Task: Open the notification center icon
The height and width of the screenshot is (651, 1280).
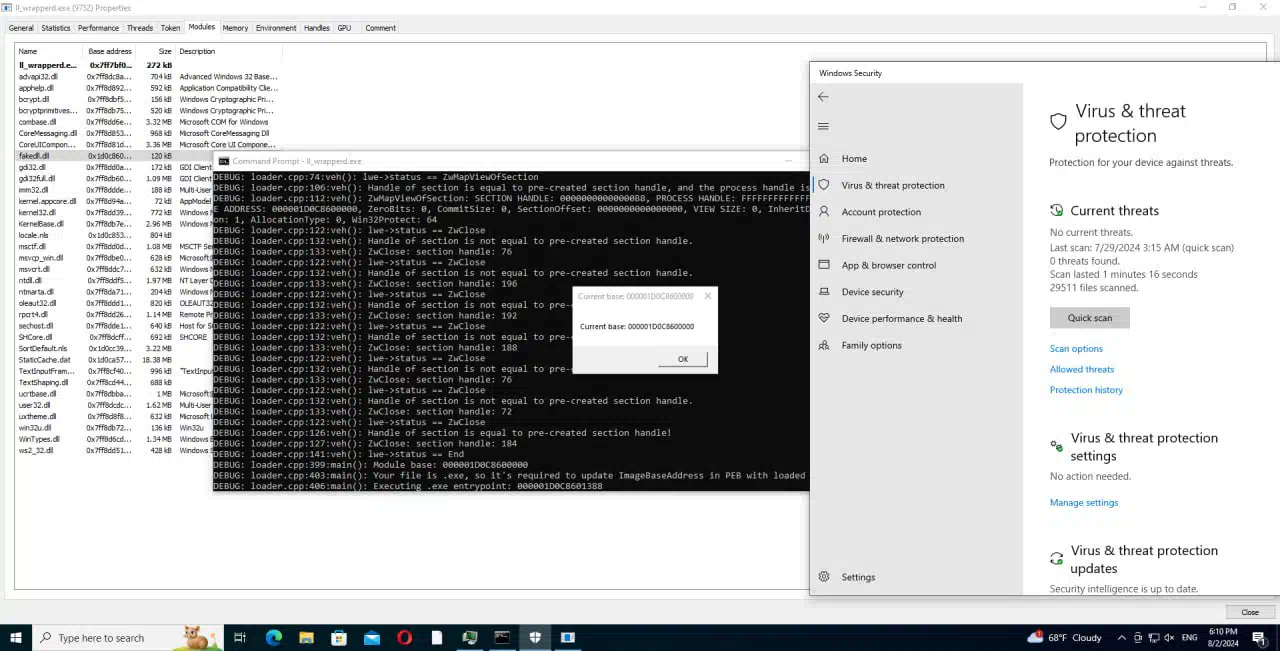Action: tap(1259, 638)
